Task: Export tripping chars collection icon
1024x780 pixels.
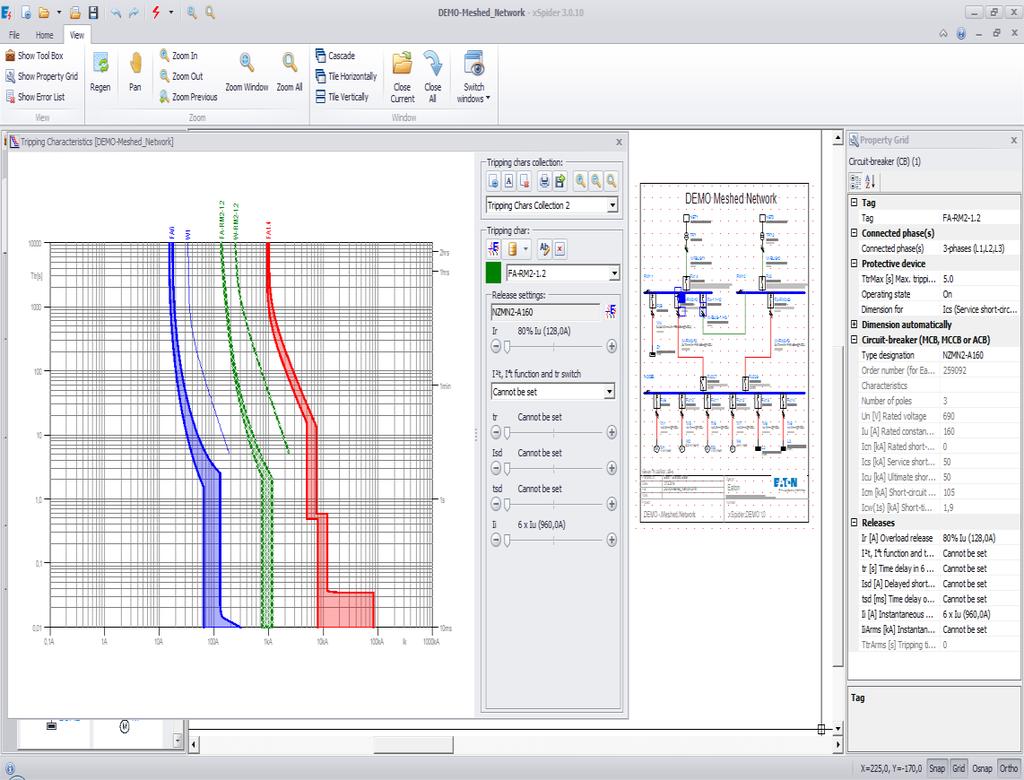Action: (560, 181)
